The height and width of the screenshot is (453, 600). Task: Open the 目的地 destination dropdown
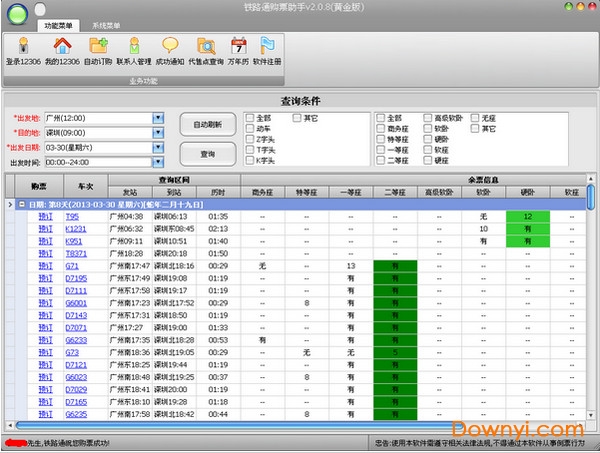click(x=158, y=132)
